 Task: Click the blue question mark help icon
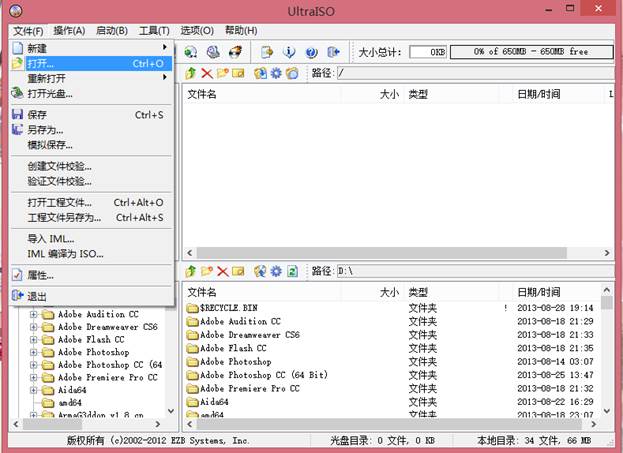311,52
